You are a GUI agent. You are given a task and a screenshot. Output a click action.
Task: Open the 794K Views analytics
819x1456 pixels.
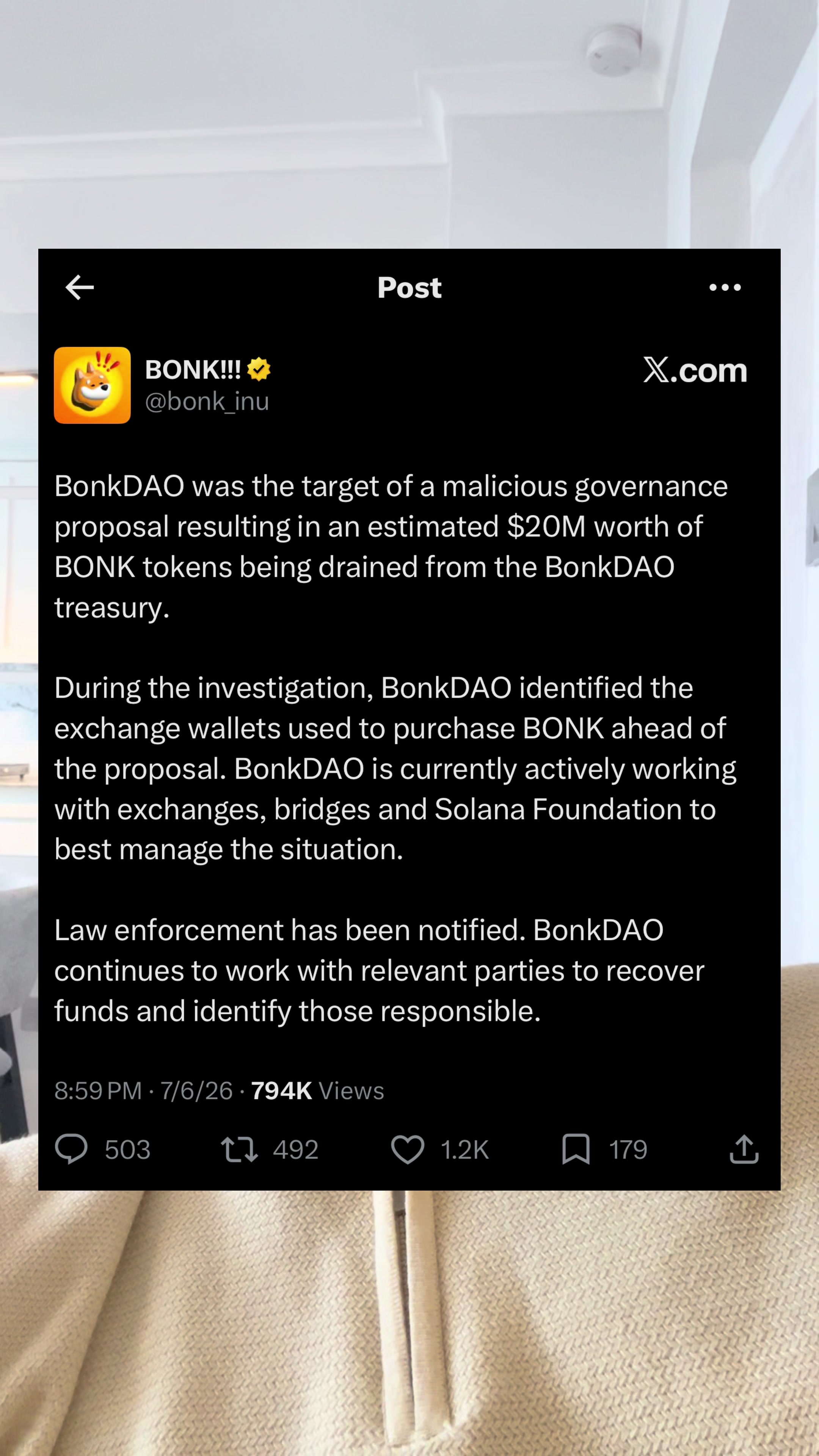(318, 1090)
